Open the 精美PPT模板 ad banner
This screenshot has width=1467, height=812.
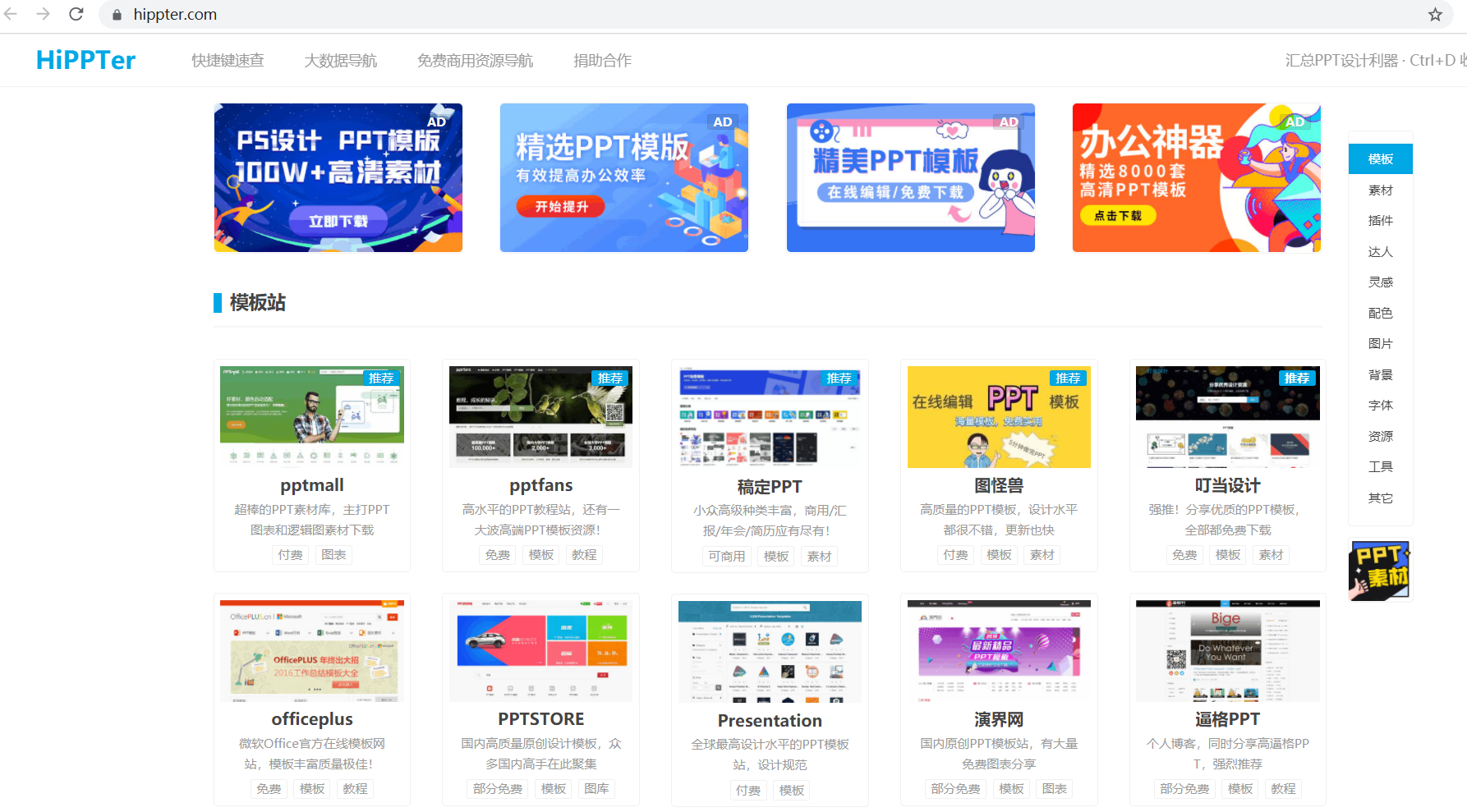[911, 177]
